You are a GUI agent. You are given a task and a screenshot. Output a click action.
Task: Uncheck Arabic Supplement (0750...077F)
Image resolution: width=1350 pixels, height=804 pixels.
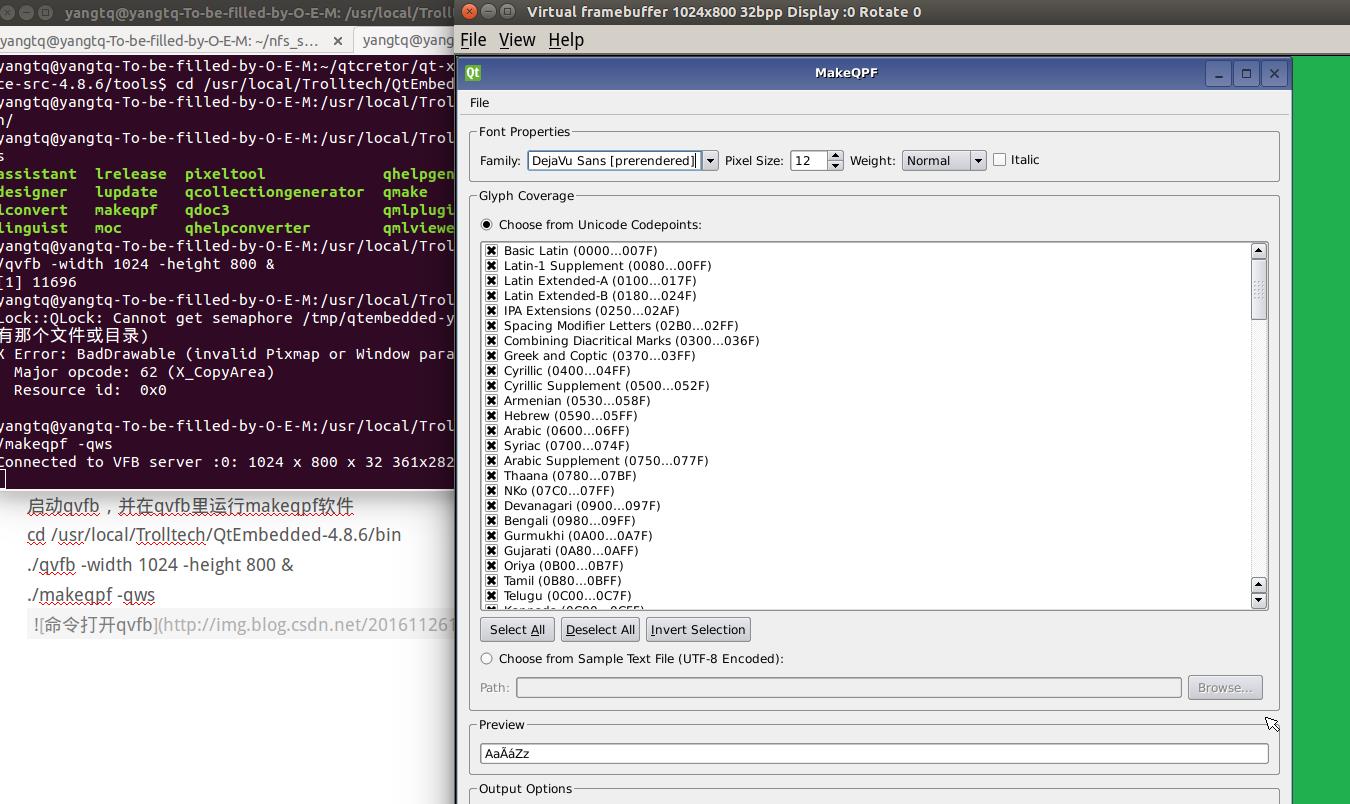point(491,461)
